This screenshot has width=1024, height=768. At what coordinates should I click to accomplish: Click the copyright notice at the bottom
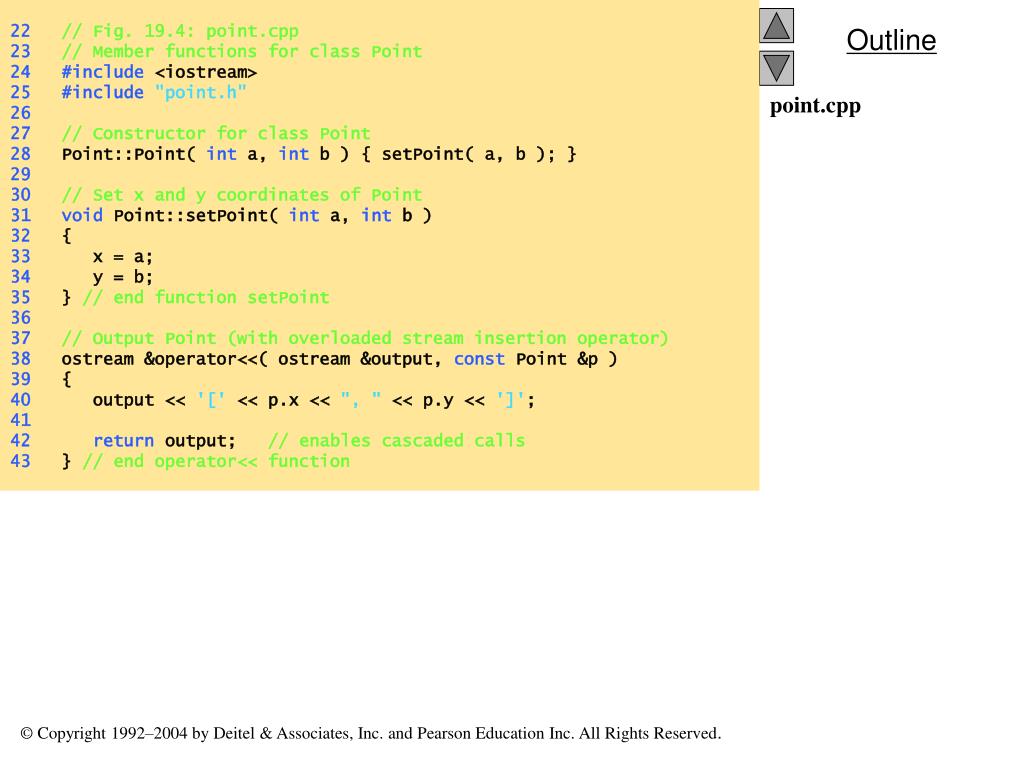(371, 733)
